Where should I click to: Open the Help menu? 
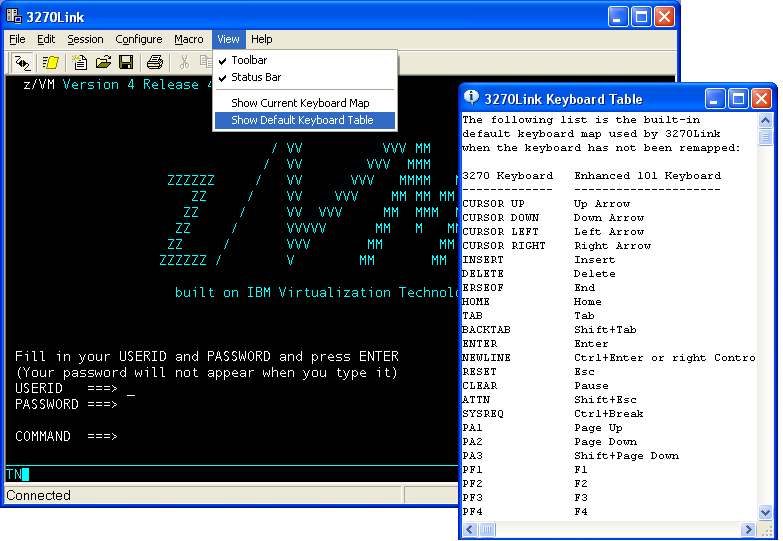[x=262, y=39]
